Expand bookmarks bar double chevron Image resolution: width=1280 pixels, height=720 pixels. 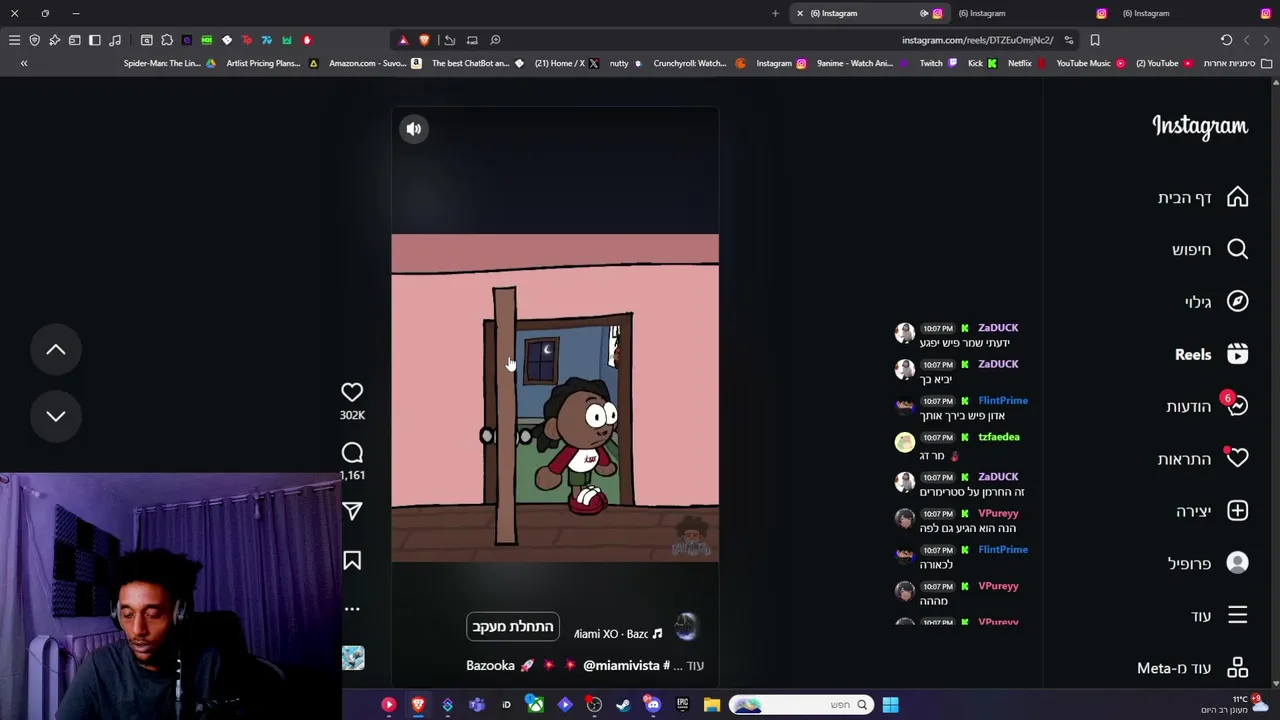(24, 63)
